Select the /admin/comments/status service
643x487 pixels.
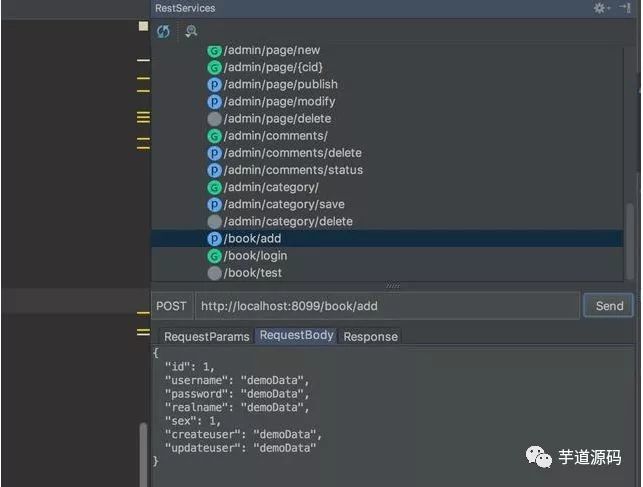[x=294, y=170]
